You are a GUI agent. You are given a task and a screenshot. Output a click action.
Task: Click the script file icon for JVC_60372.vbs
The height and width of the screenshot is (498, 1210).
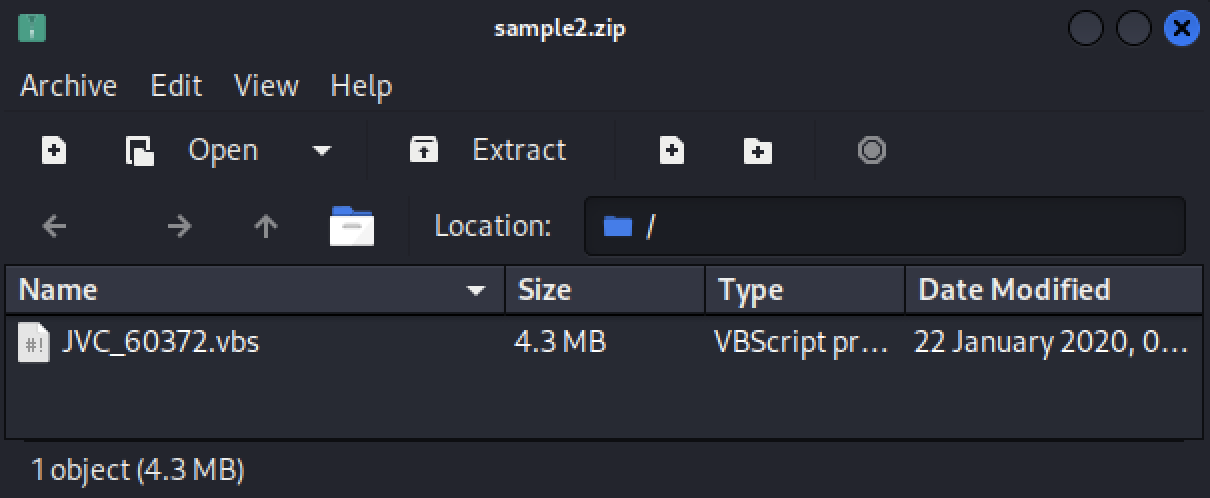point(33,343)
